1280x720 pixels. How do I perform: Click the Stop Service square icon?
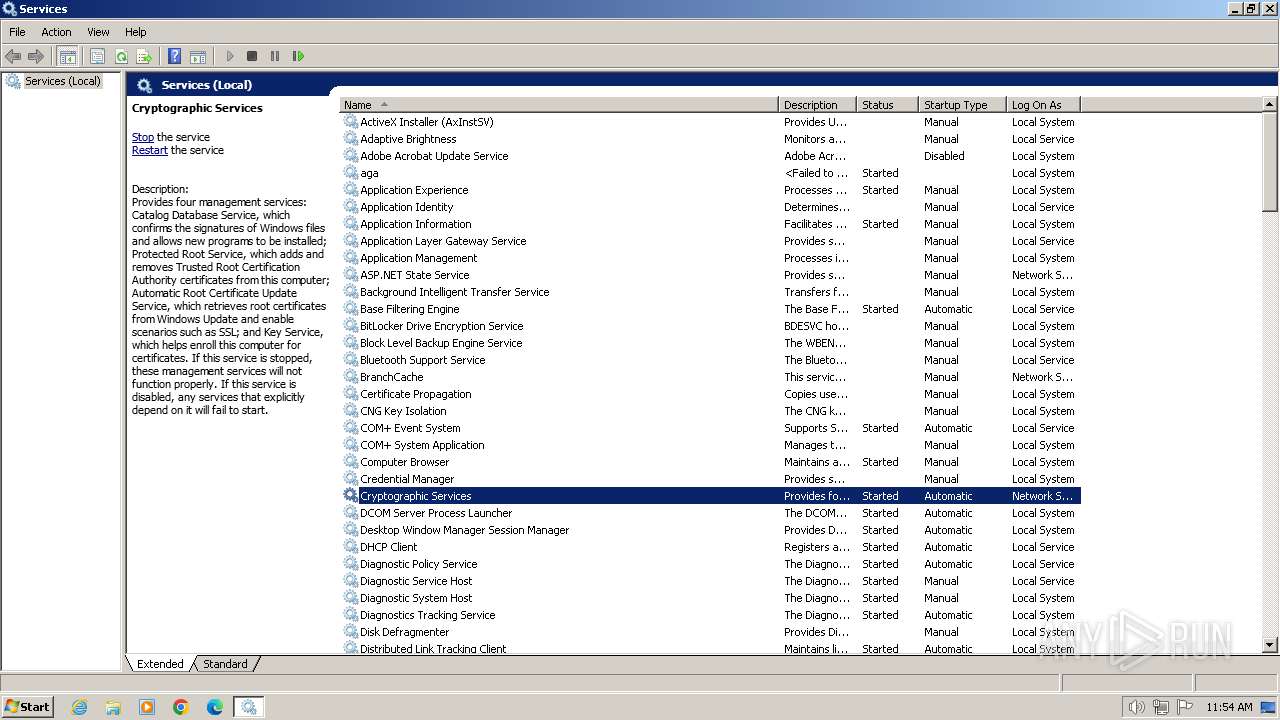click(252, 56)
